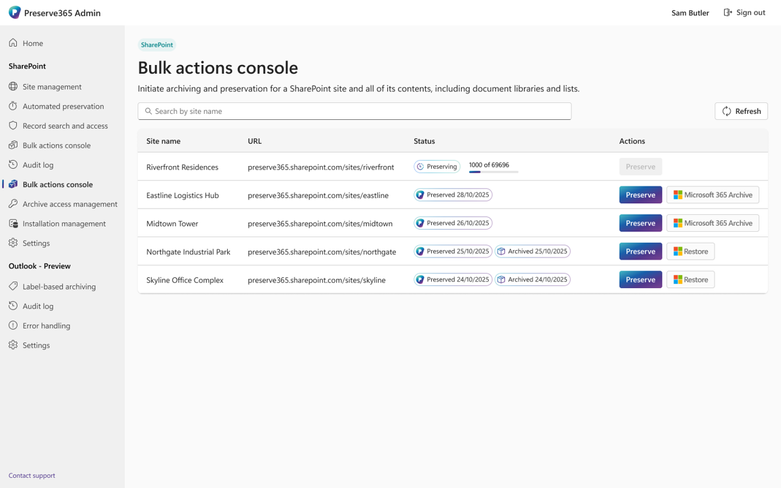The height and width of the screenshot is (488, 781).
Task: Click Refresh button
Action: (x=741, y=111)
